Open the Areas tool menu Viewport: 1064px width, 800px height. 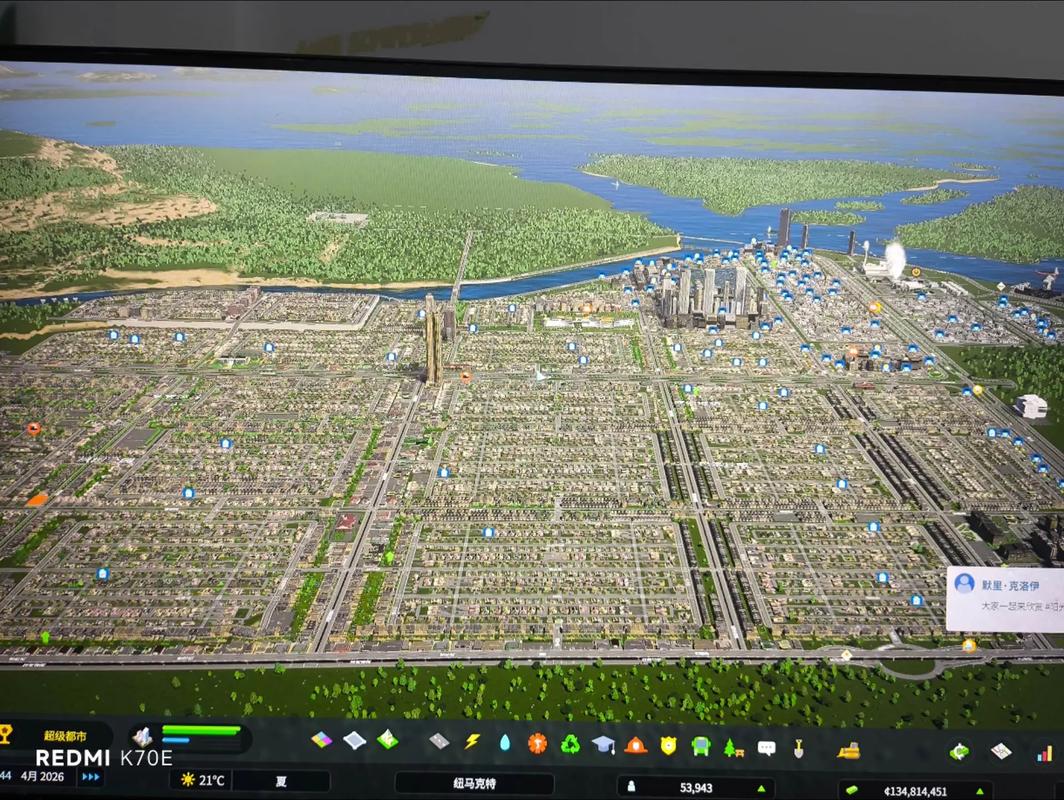coord(354,740)
